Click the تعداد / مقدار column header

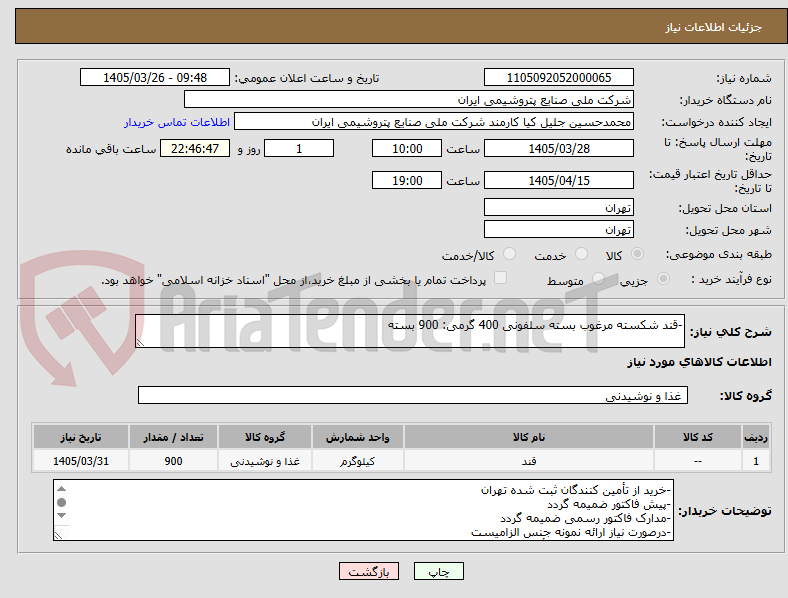(x=173, y=437)
